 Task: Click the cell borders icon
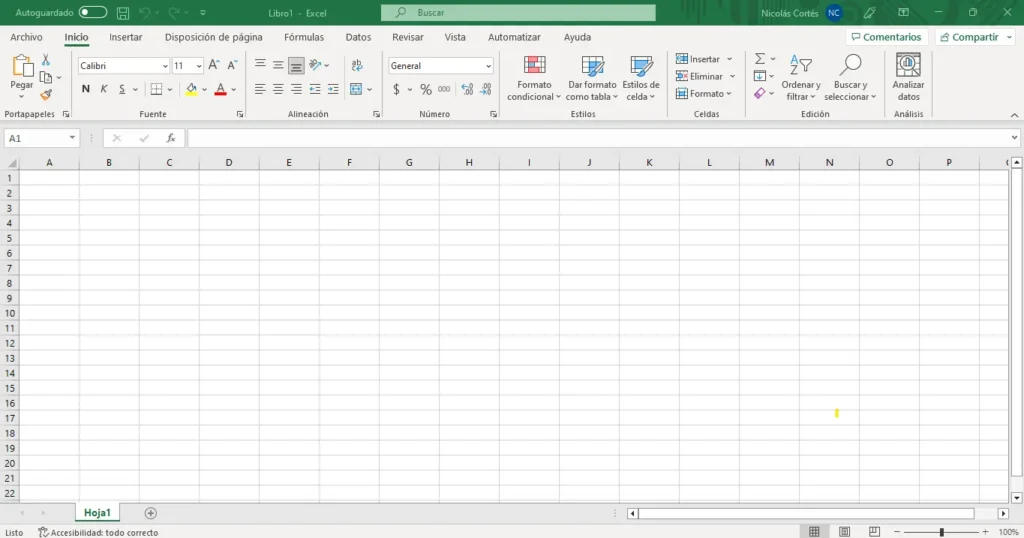[x=156, y=89]
